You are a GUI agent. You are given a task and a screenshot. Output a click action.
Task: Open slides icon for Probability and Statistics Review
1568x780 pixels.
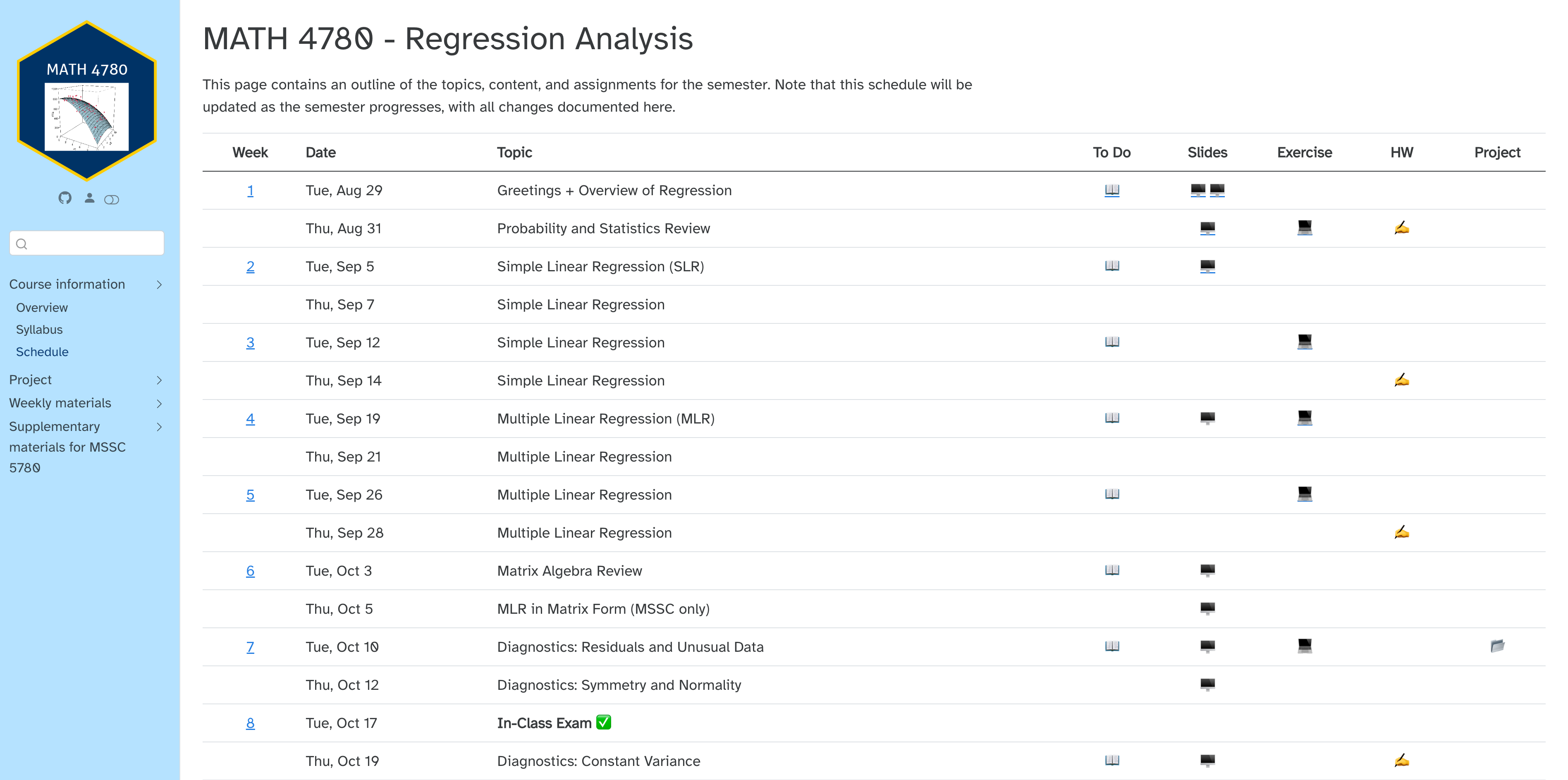point(1207,228)
